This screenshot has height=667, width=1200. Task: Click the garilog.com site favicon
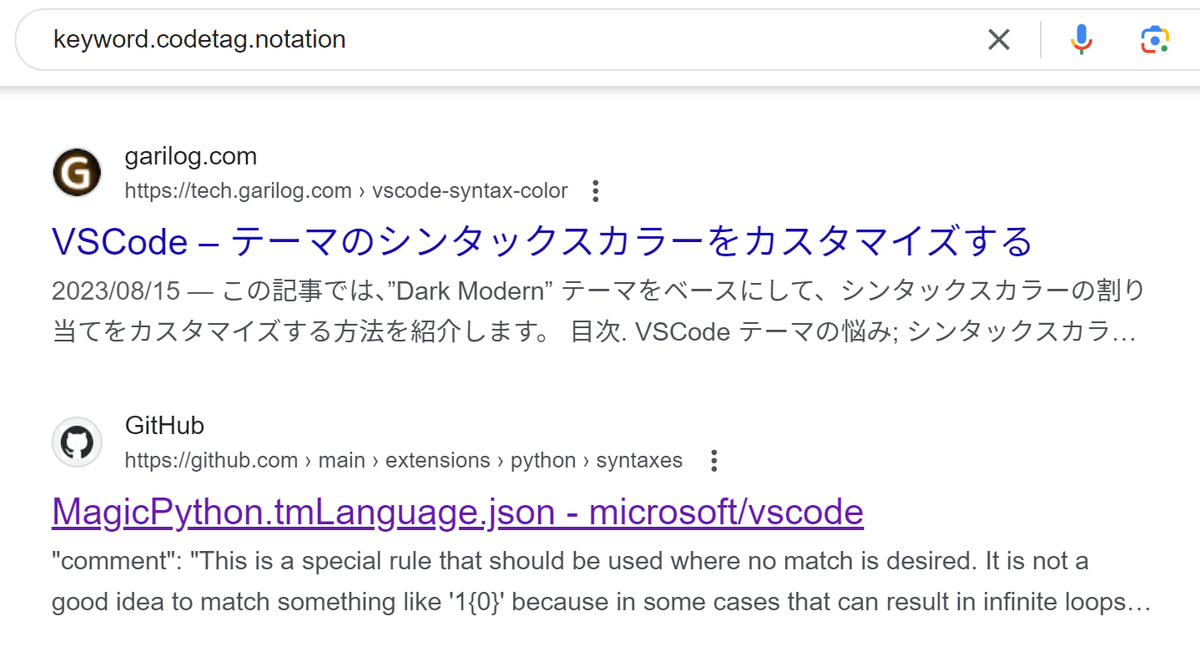[x=77, y=172]
